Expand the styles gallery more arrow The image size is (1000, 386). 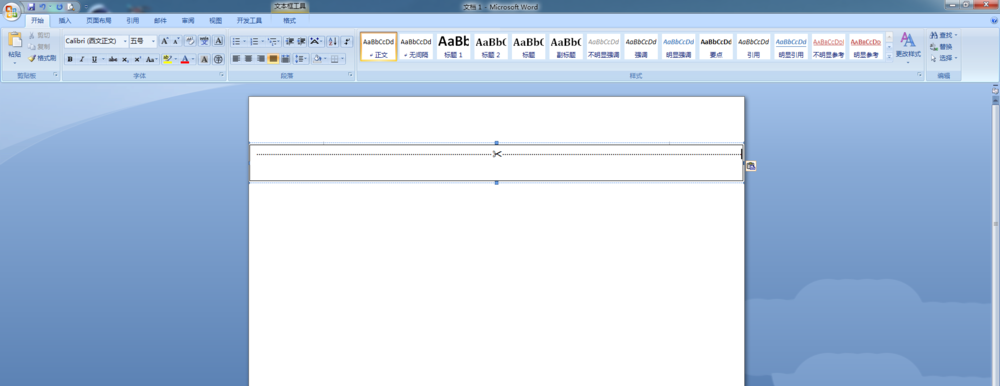click(889, 57)
